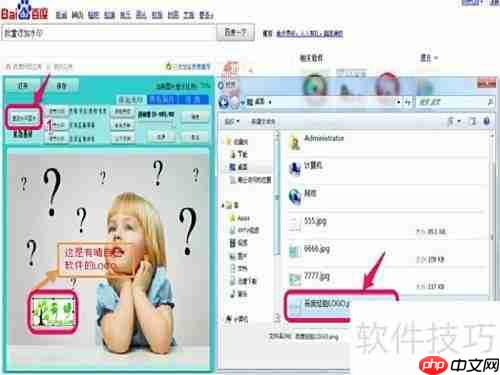Click the magnifier icon in dialog search
This screenshot has height=375, width=500.
[490, 102]
